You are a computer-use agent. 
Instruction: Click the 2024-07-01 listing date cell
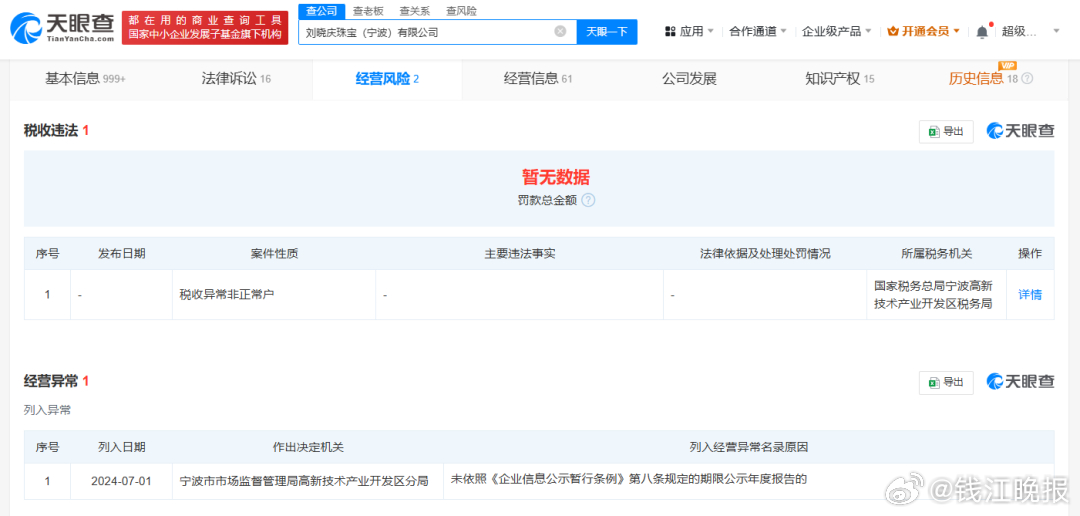[x=122, y=481]
